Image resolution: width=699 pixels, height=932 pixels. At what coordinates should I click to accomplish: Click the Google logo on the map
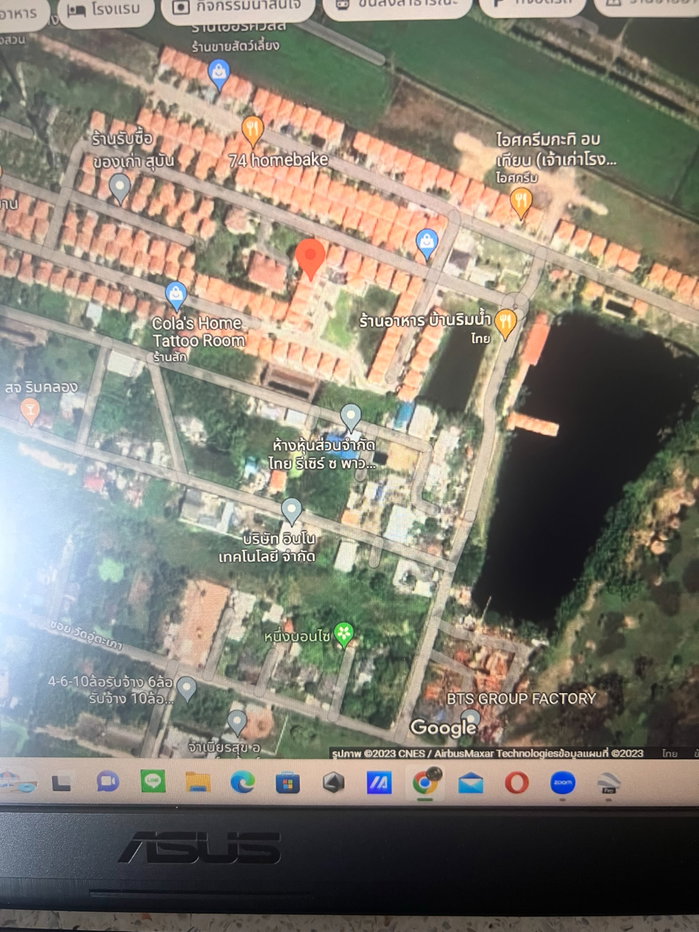pyautogui.click(x=443, y=728)
